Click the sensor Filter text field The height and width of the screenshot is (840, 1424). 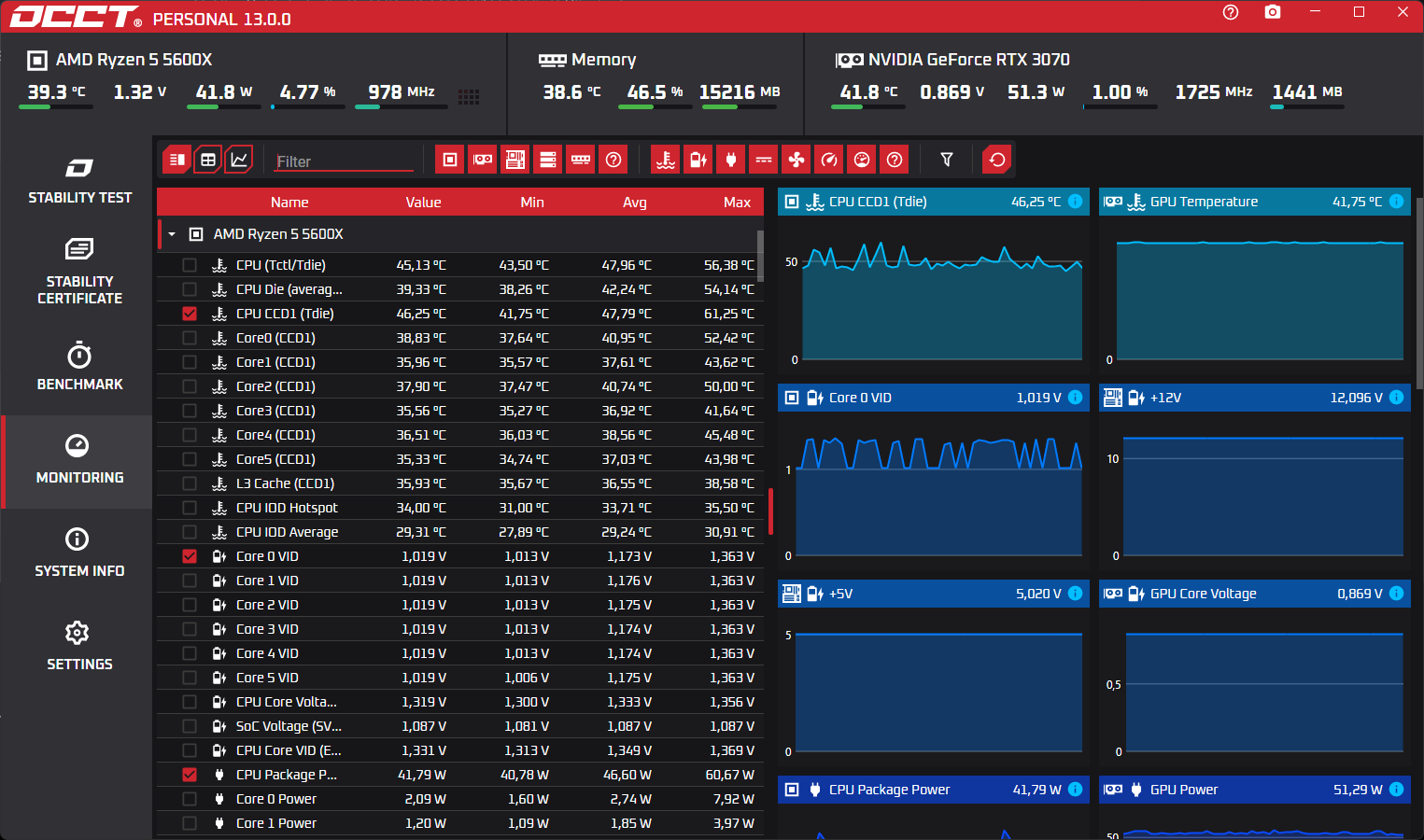pyautogui.click(x=344, y=161)
